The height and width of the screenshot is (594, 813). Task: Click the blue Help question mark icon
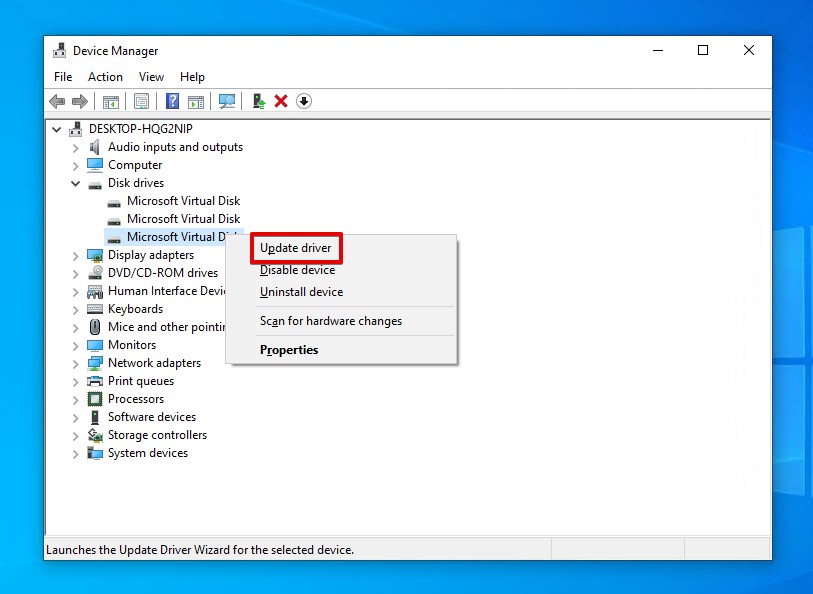click(x=172, y=101)
